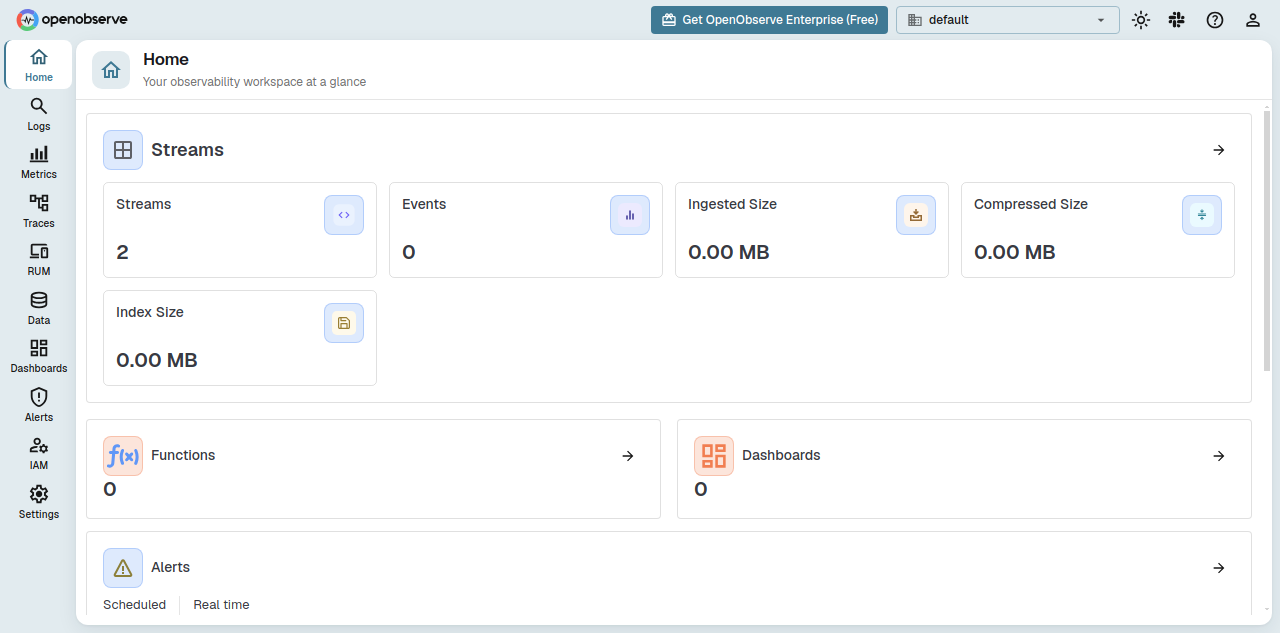Viewport: 1280px width, 633px height.
Task: Open RUM in the sidebar
Action: [39, 259]
